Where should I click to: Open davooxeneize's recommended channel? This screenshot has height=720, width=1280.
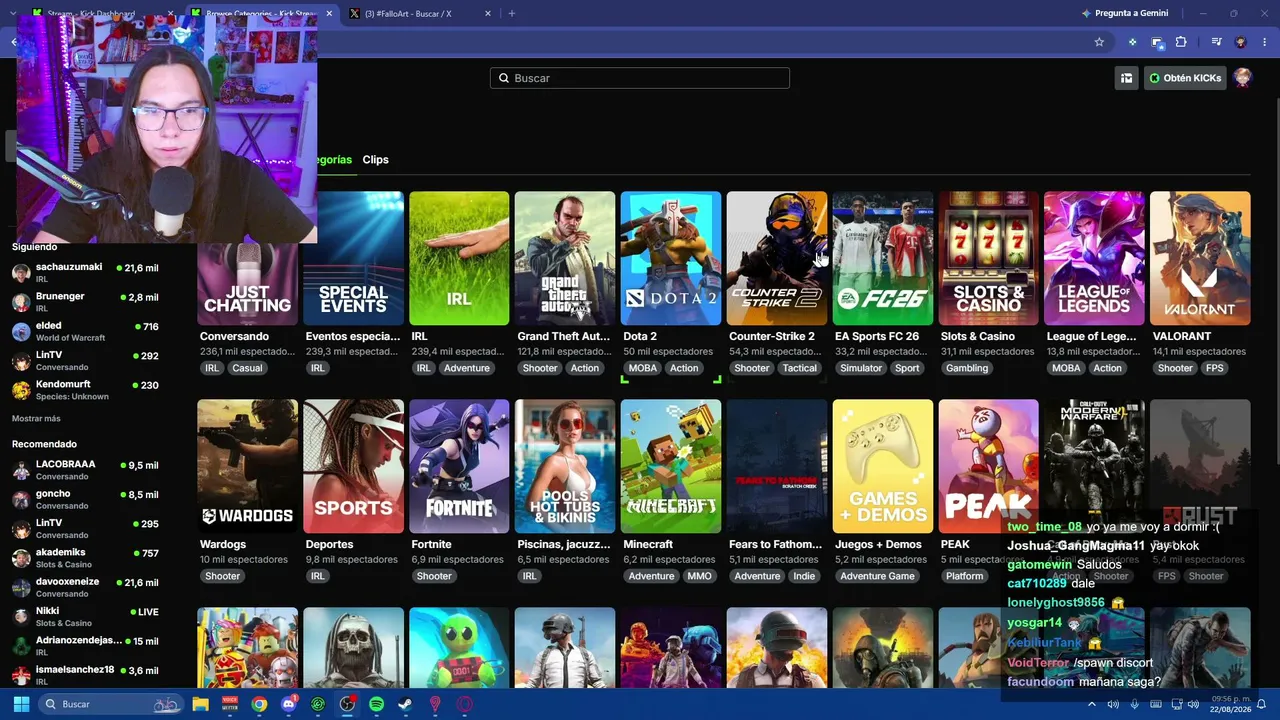(x=85, y=586)
